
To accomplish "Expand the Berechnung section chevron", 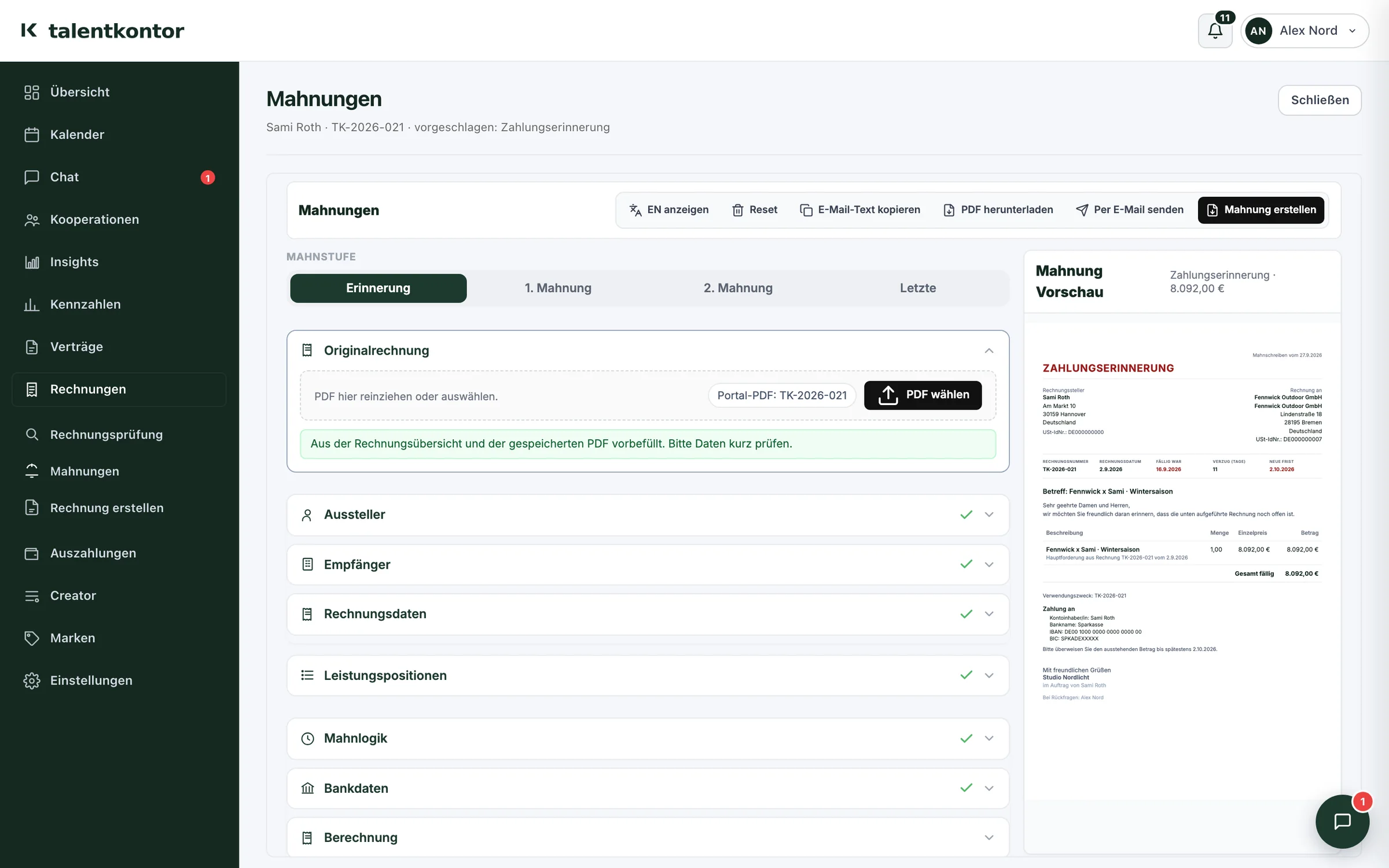I will point(989,837).
